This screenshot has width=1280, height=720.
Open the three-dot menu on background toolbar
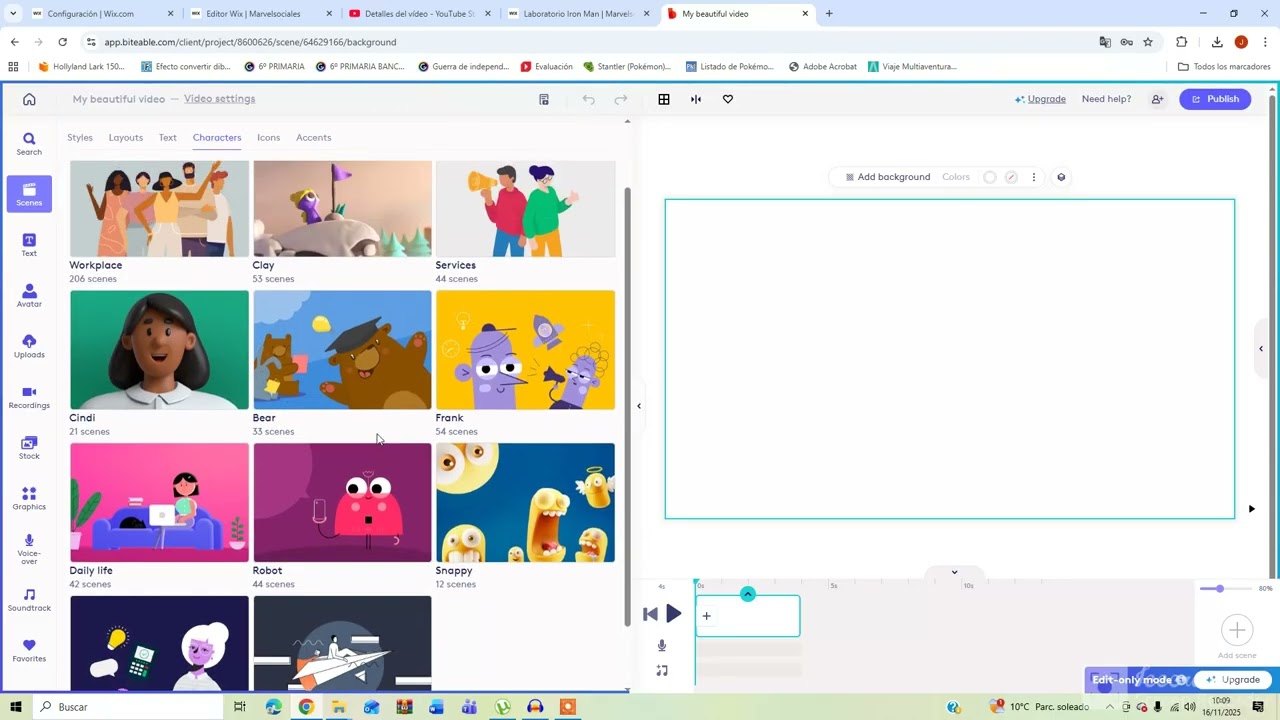(1034, 177)
